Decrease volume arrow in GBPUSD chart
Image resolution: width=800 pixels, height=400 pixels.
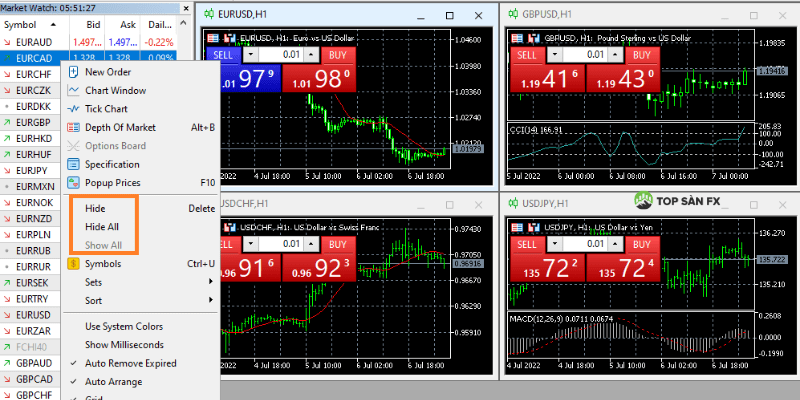click(556, 55)
